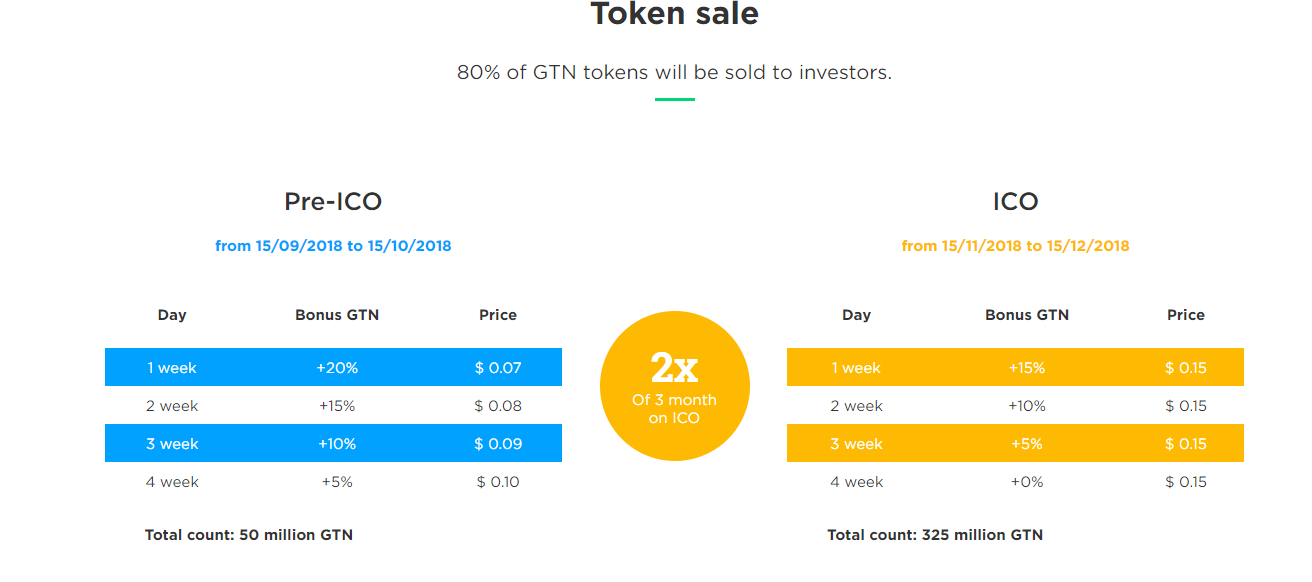Select the ICO 1 week yellow row
The height and width of the screenshot is (582, 1312).
click(x=1015, y=367)
